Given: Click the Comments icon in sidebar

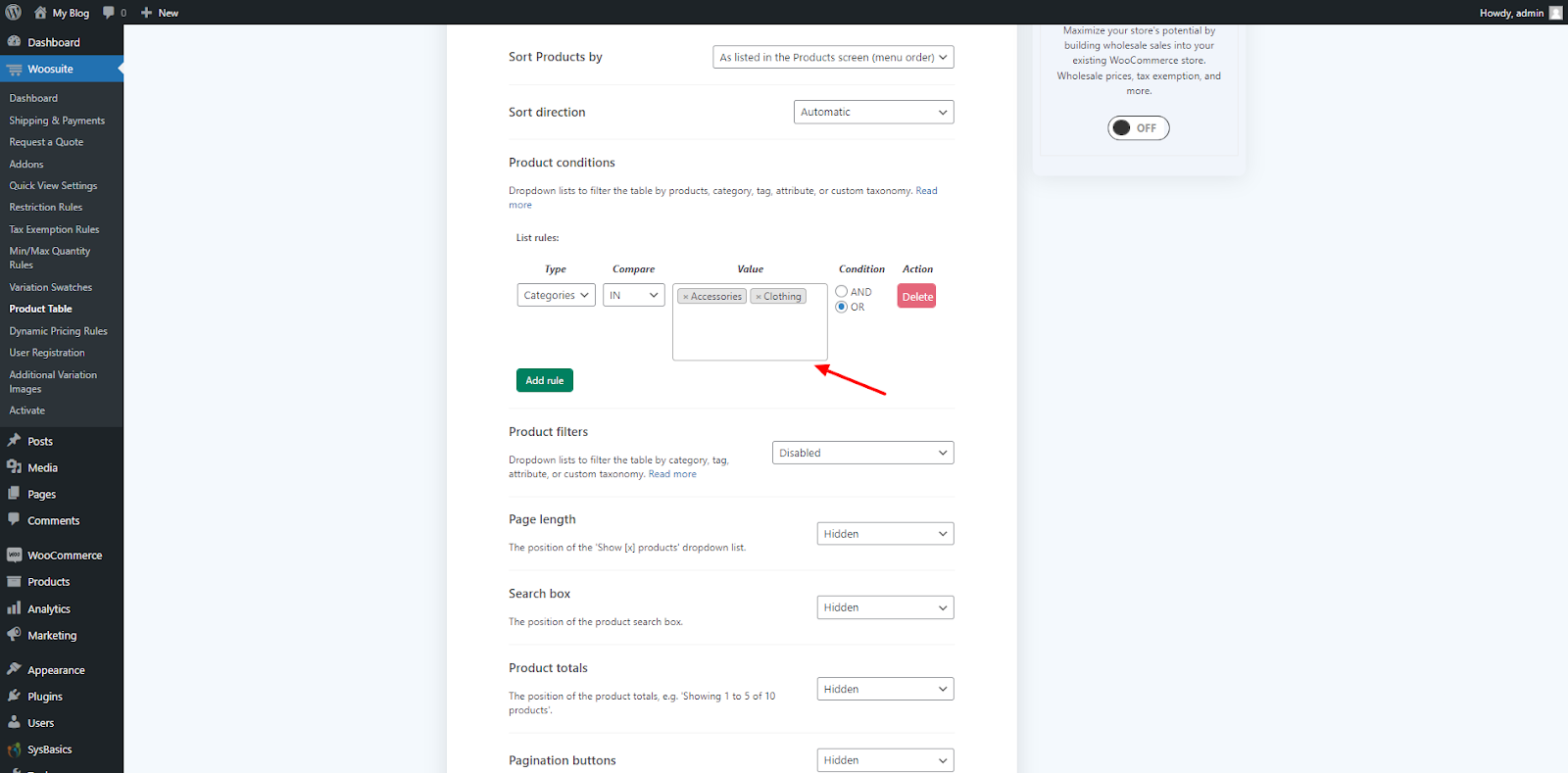Looking at the screenshot, I should [14, 520].
